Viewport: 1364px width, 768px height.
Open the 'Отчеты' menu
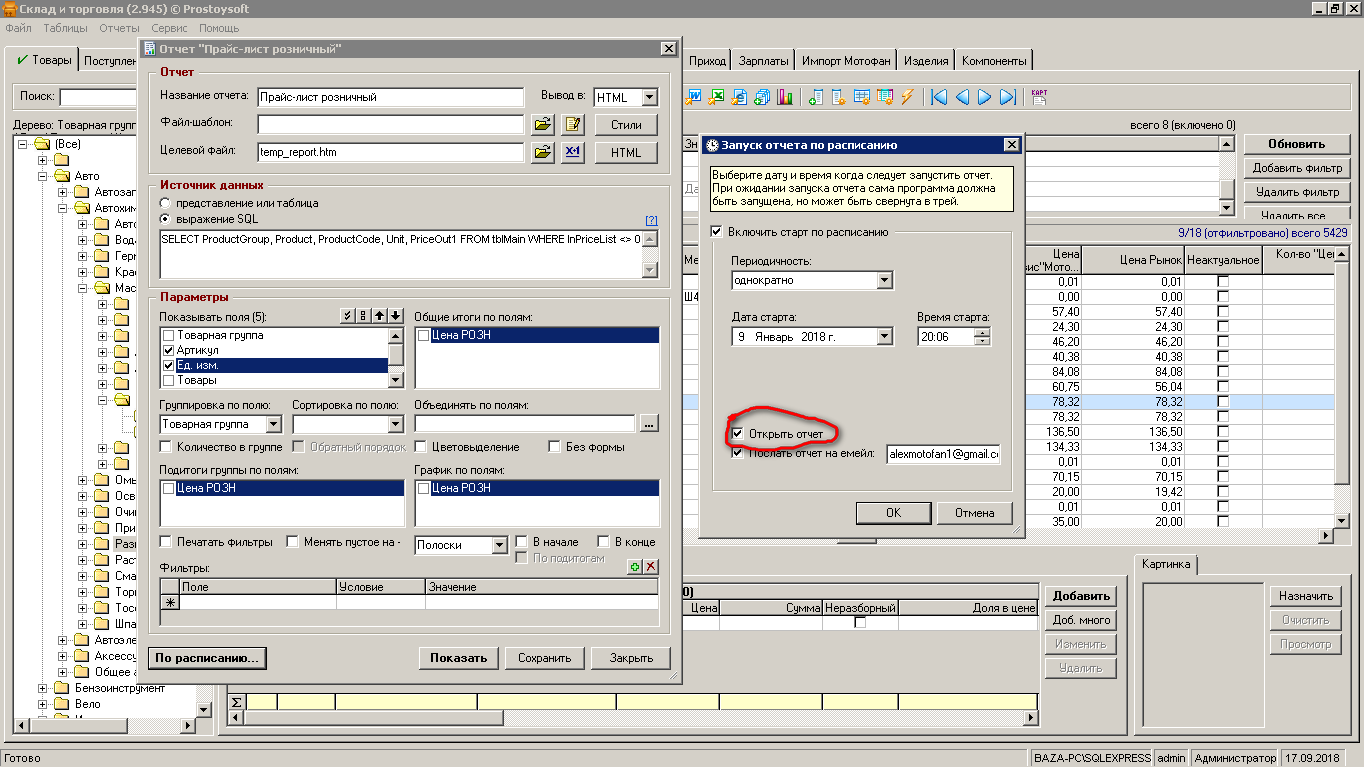click(119, 29)
